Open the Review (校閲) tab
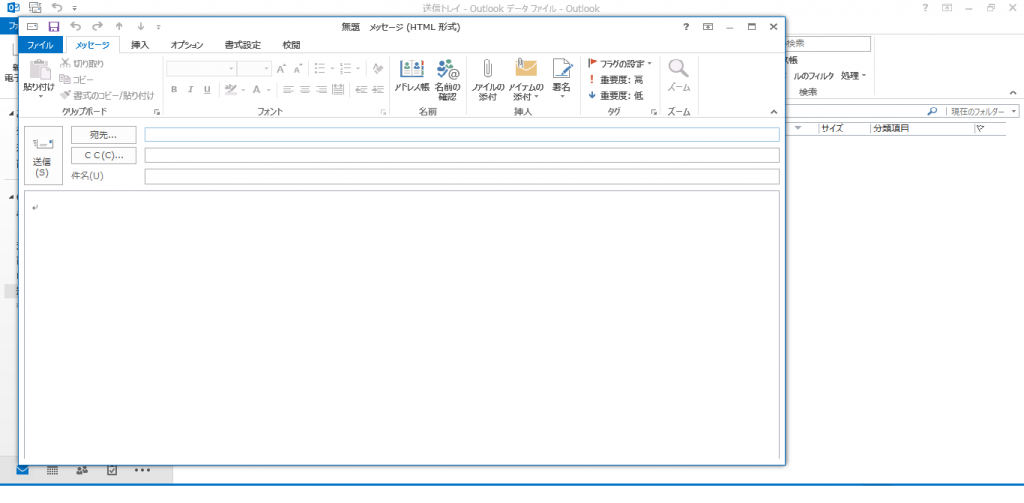Image resolution: width=1024 pixels, height=503 pixels. point(291,45)
